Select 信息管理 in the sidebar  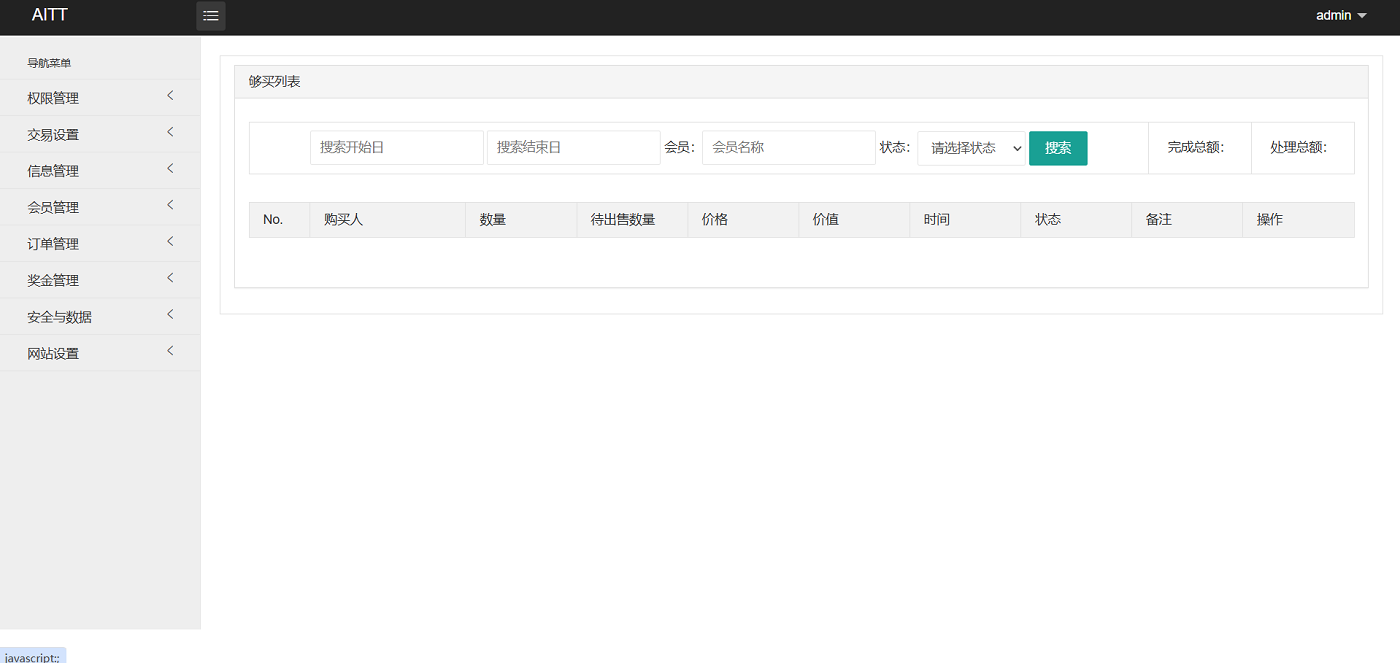click(x=52, y=169)
